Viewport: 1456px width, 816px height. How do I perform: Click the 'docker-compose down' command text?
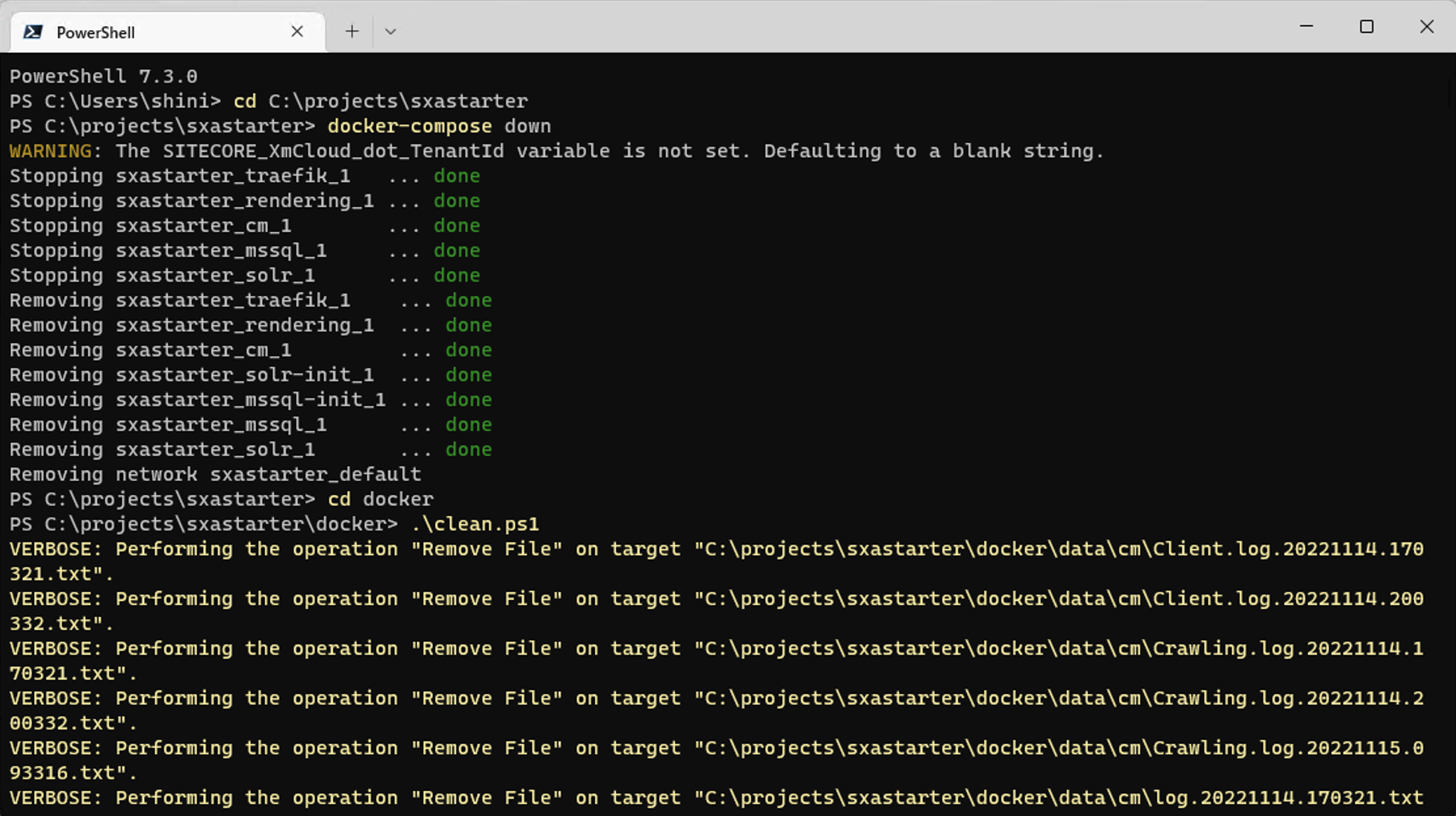(x=439, y=126)
